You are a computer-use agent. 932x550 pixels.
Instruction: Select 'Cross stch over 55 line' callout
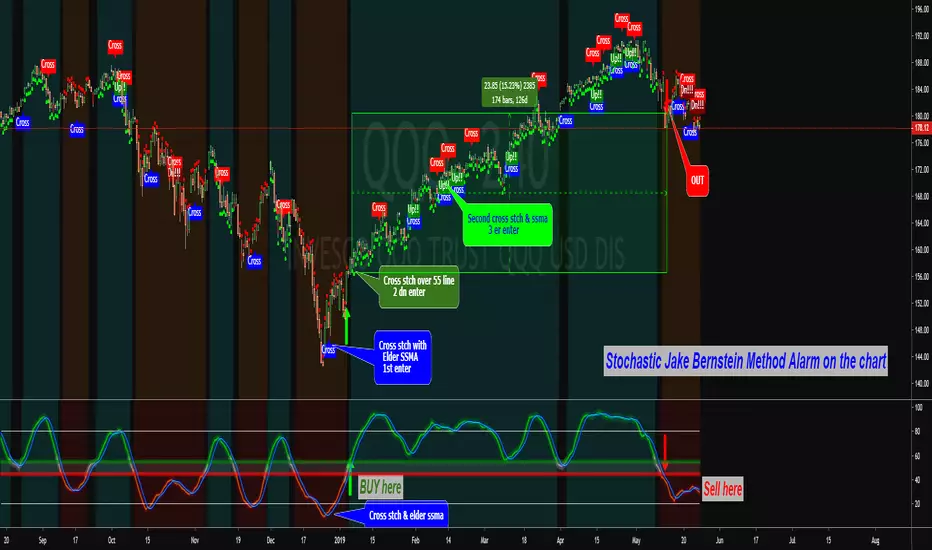click(419, 287)
